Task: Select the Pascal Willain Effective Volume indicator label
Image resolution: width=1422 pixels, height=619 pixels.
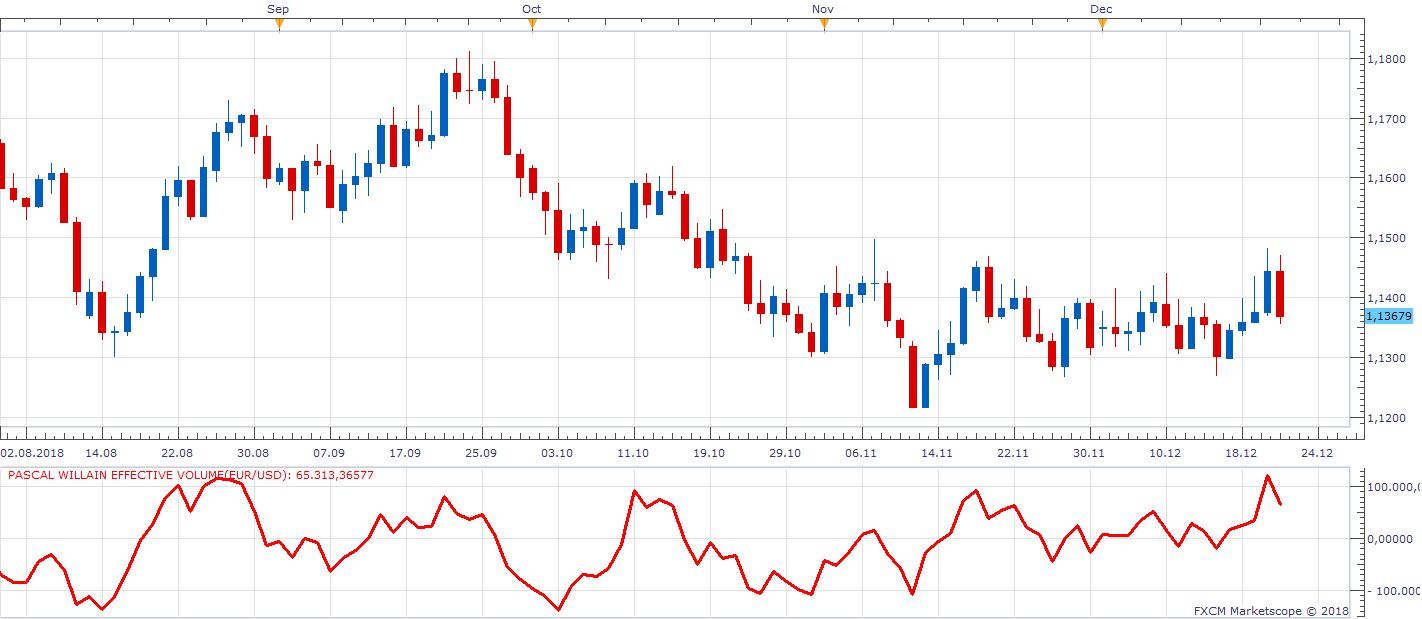Action: click(191, 475)
